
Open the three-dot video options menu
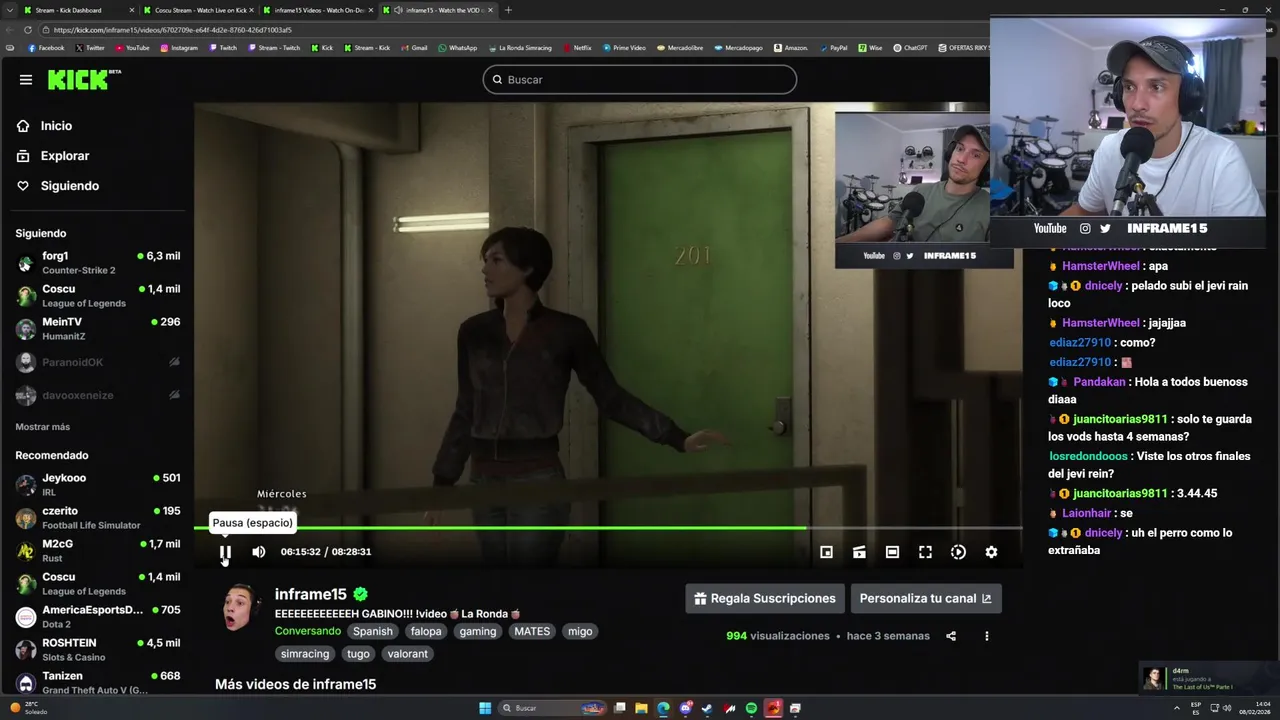pyautogui.click(x=986, y=636)
